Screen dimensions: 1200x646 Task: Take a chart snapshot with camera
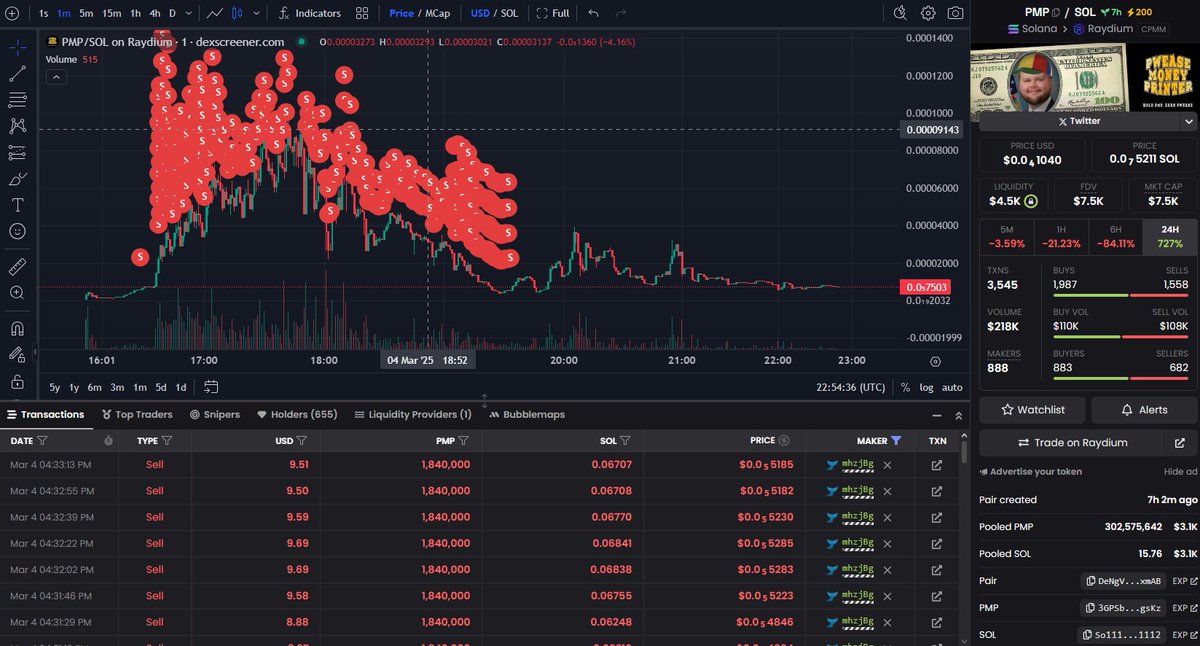956,13
